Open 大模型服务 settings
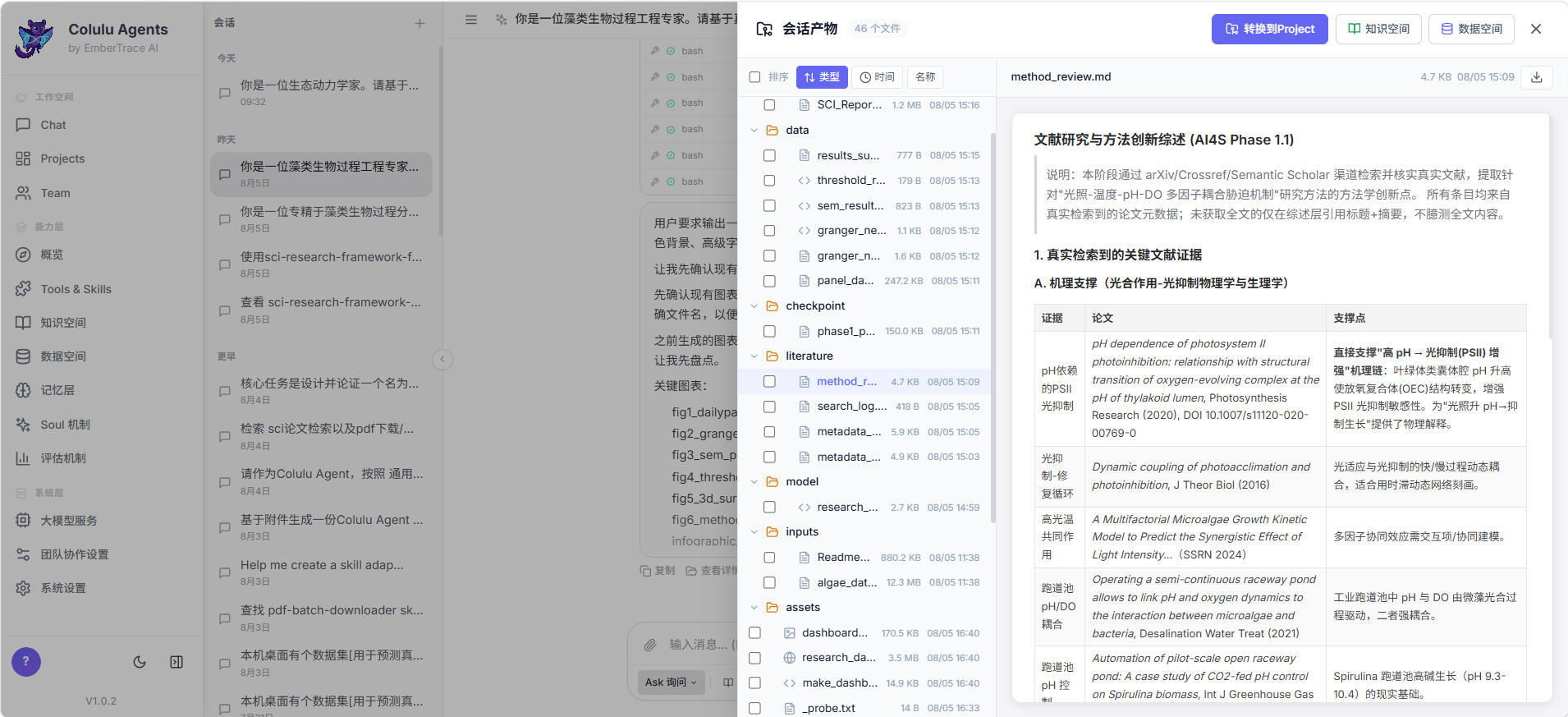This screenshot has width=1568, height=717. [x=69, y=521]
